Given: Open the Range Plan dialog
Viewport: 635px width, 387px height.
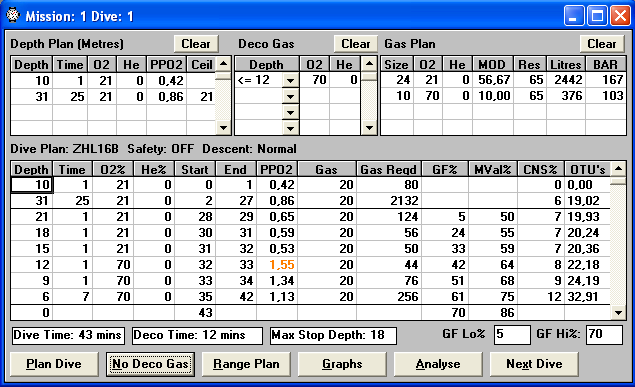Looking at the screenshot, I should click(x=246, y=364).
